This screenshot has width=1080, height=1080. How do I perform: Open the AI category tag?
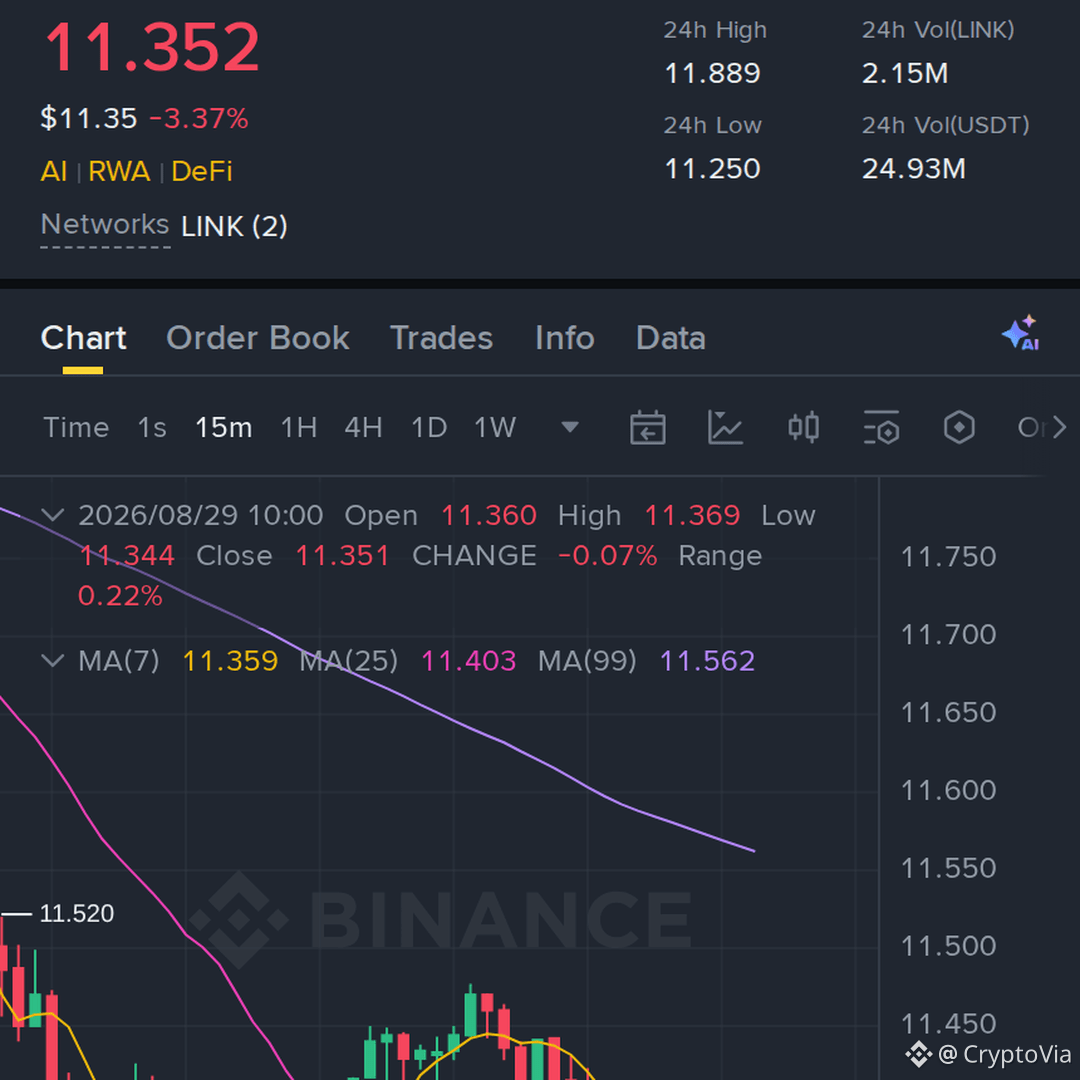[x=54, y=172]
